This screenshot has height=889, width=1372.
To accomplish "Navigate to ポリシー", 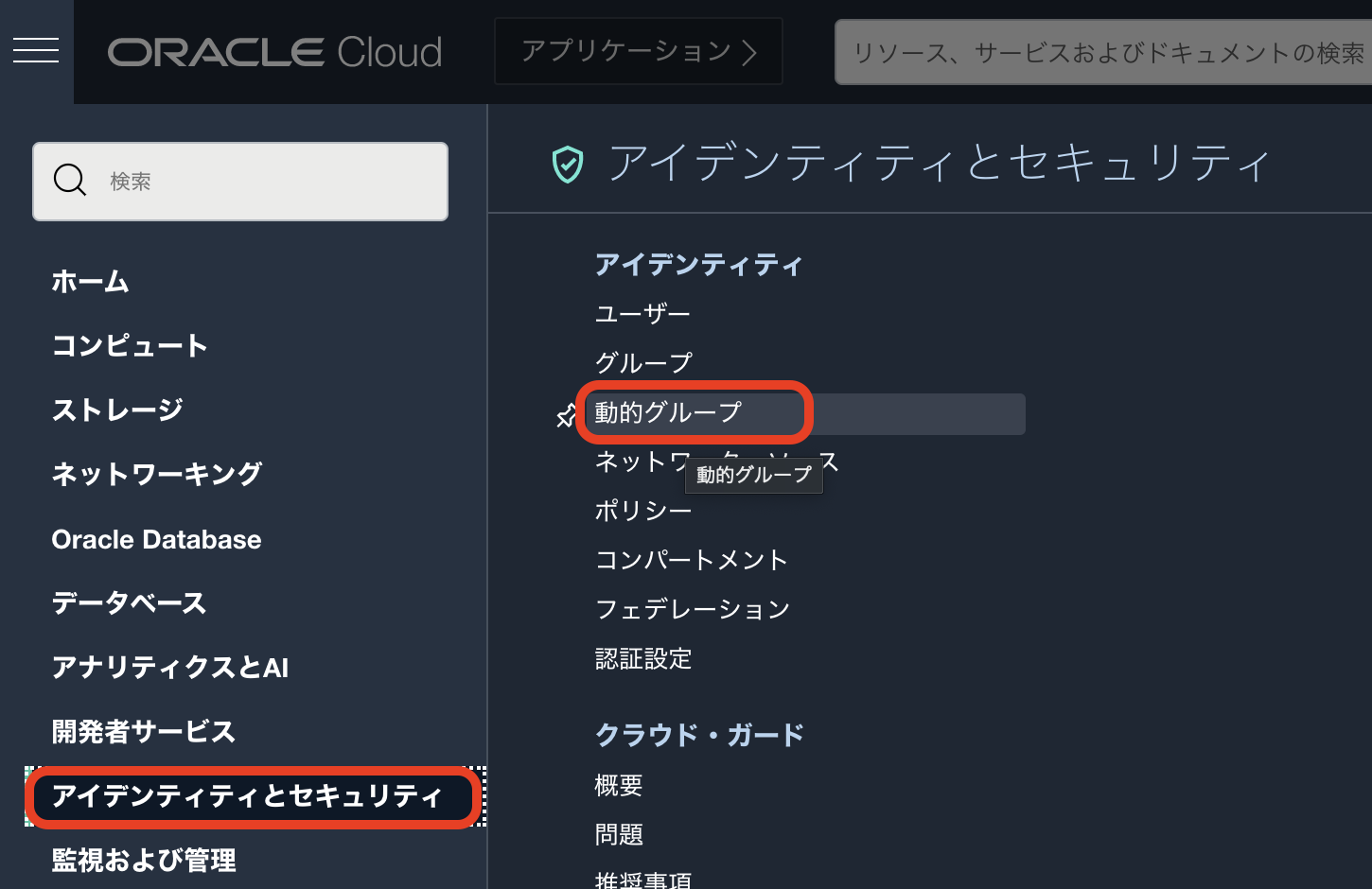I will tap(643, 511).
